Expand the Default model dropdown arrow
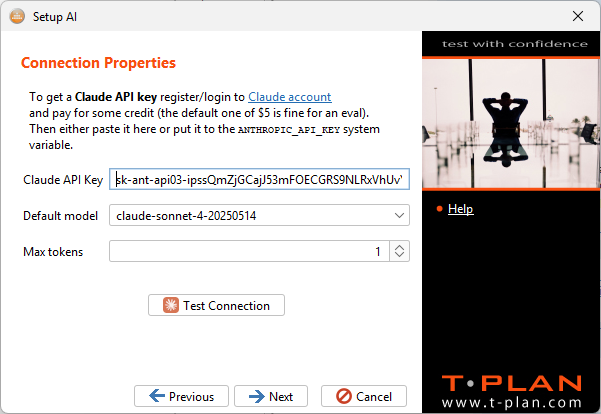Screen dimensions: 601x414 coord(399,215)
